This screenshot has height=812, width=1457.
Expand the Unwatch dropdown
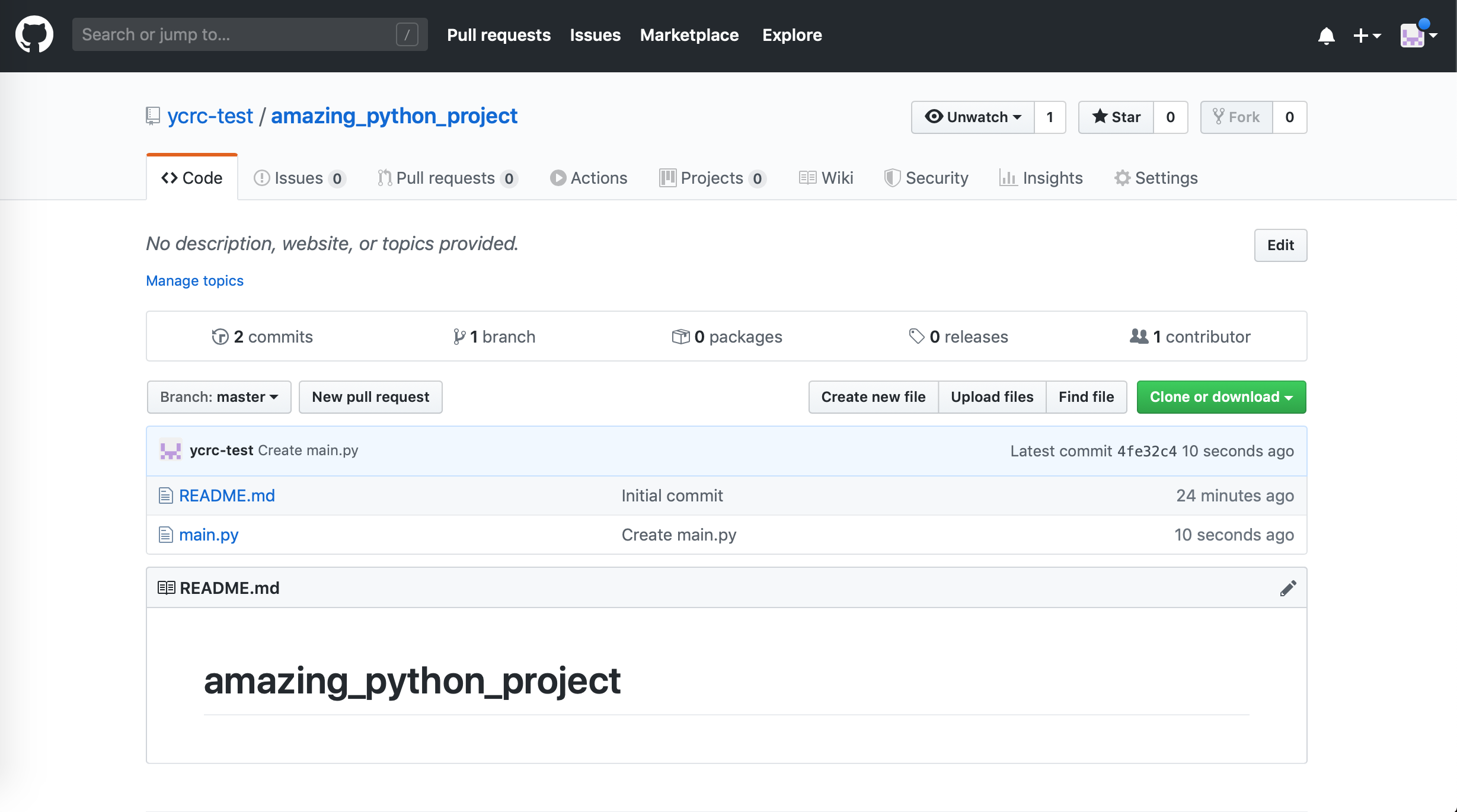pos(973,117)
